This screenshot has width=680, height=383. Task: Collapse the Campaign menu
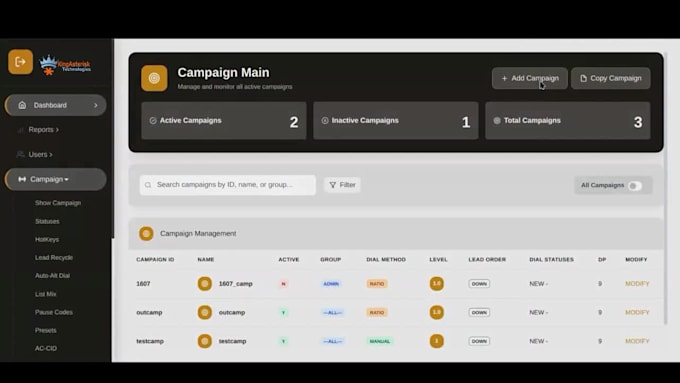click(56, 179)
